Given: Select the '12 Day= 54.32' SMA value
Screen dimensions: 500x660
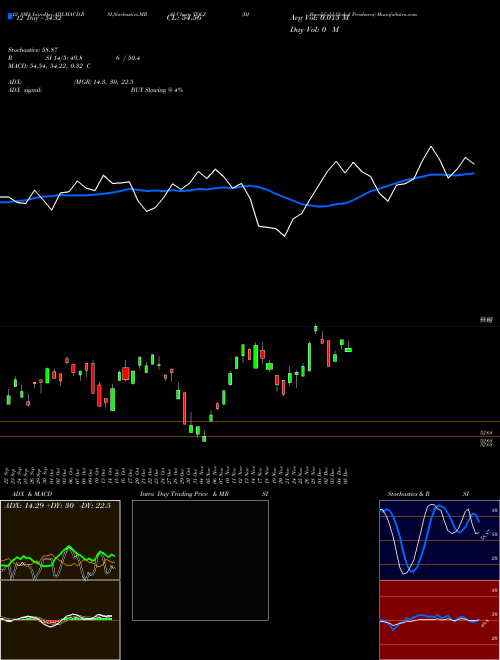Looking at the screenshot, I should coord(39,18).
